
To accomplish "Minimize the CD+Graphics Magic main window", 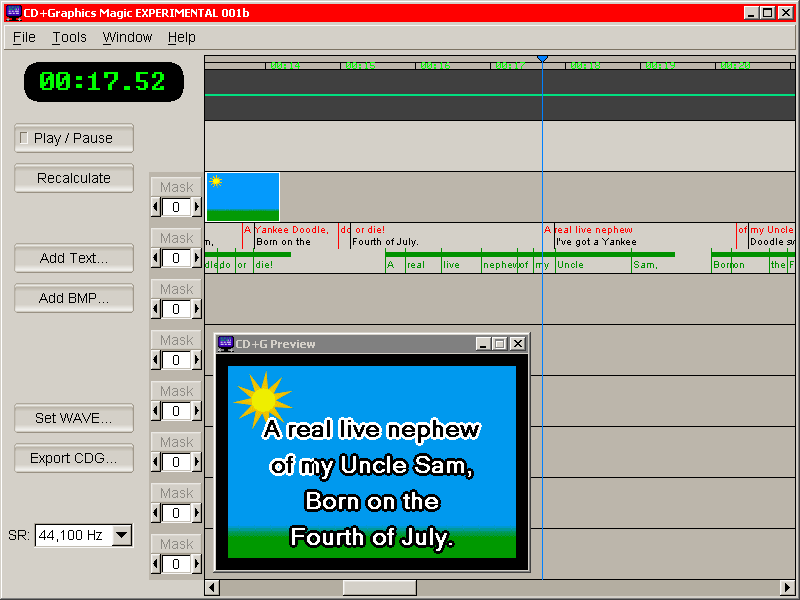I will click(751, 13).
